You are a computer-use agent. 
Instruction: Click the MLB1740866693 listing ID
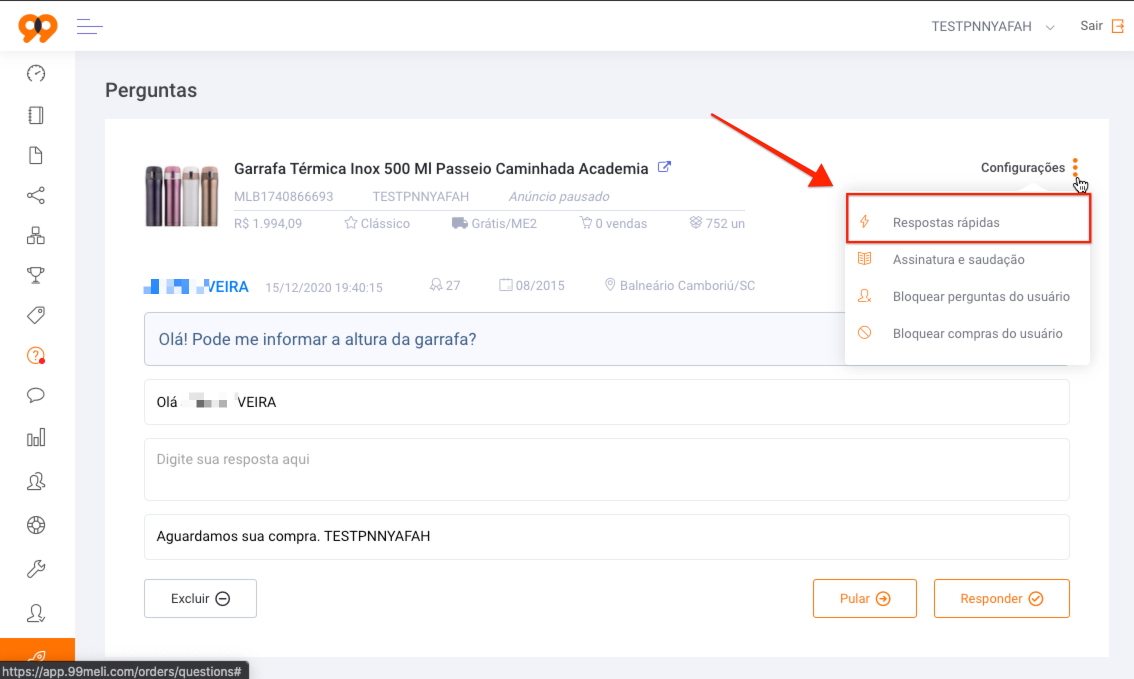point(284,197)
